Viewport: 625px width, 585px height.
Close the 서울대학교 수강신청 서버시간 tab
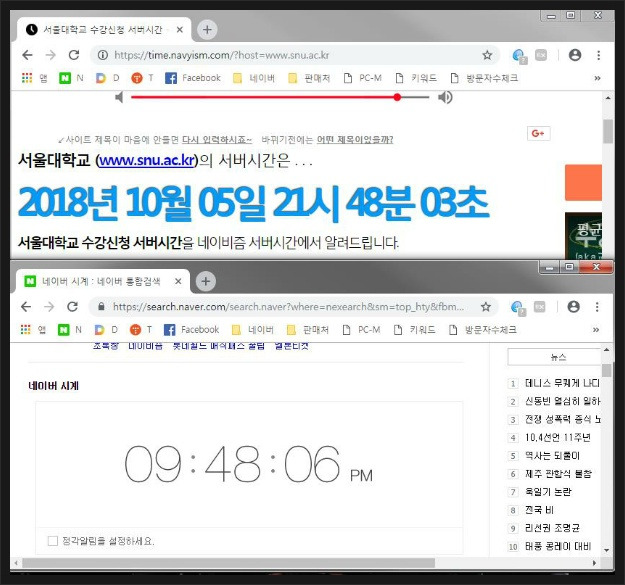point(180,29)
